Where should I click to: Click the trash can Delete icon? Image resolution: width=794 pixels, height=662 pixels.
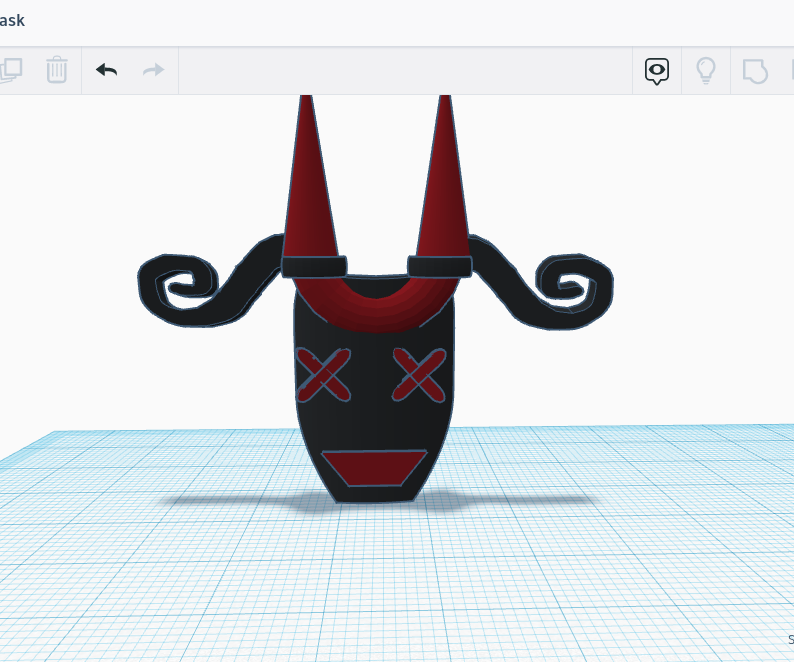[57, 70]
